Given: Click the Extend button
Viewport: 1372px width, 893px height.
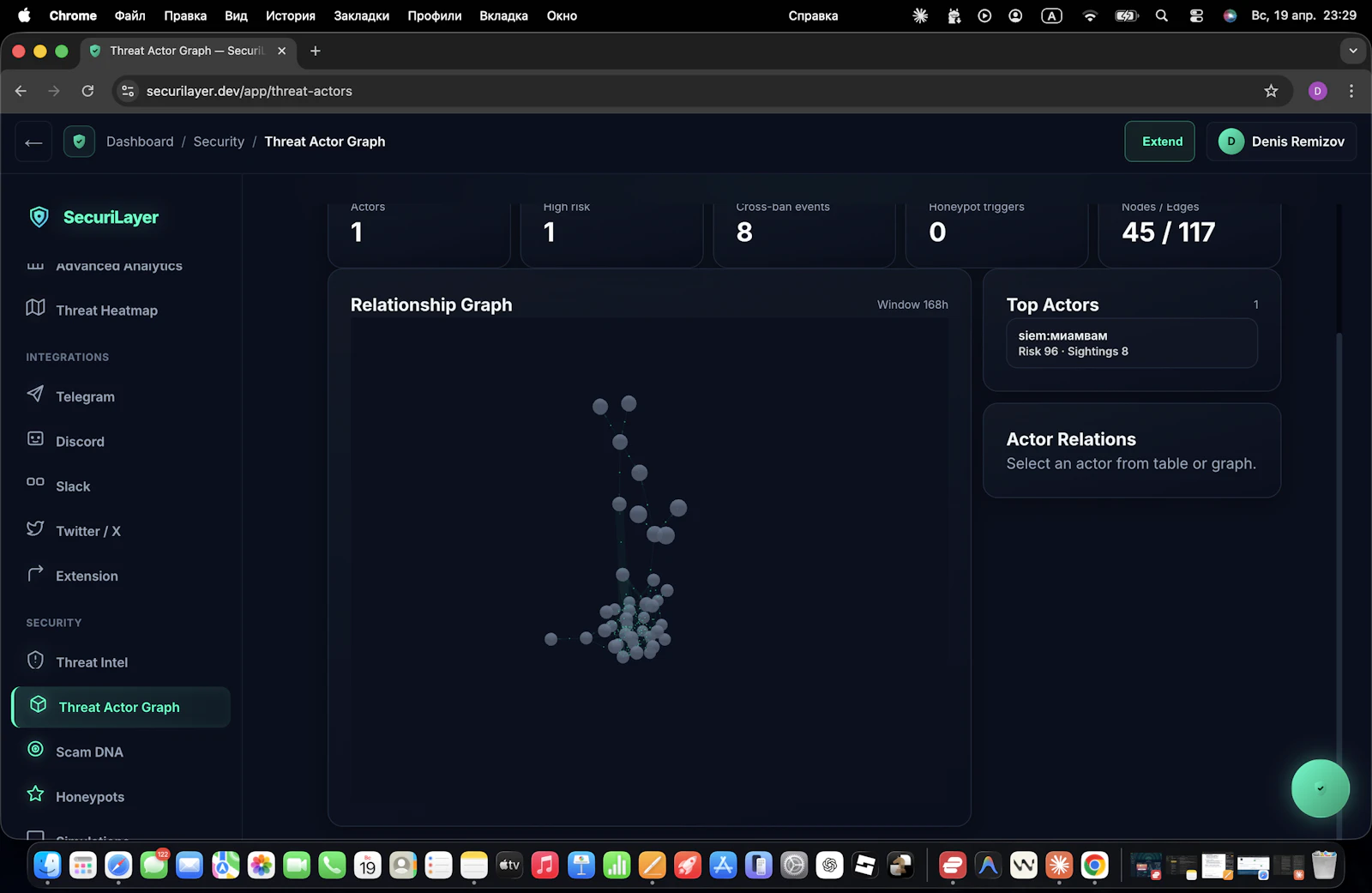Looking at the screenshot, I should pyautogui.click(x=1159, y=141).
